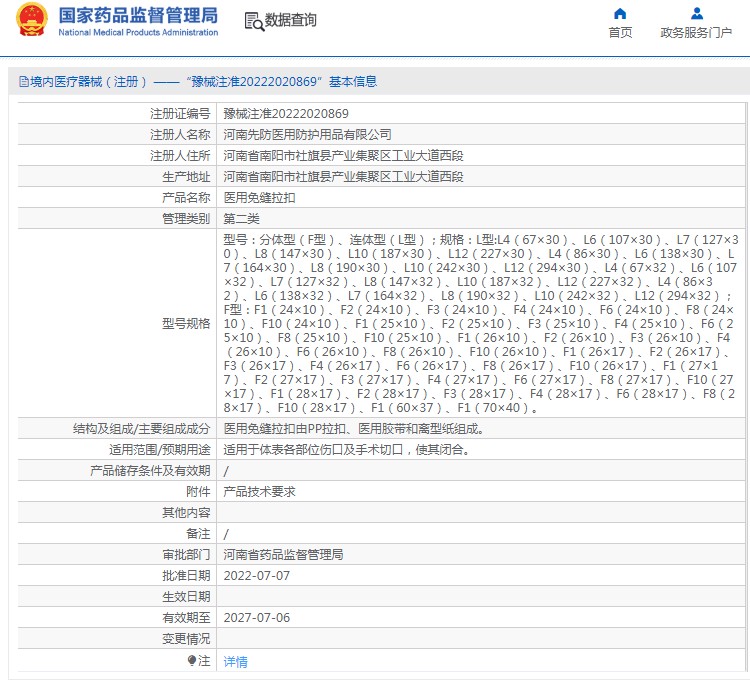Go to 首页 via the house icon
This screenshot has height=681, width=750.
click(620, 13)
